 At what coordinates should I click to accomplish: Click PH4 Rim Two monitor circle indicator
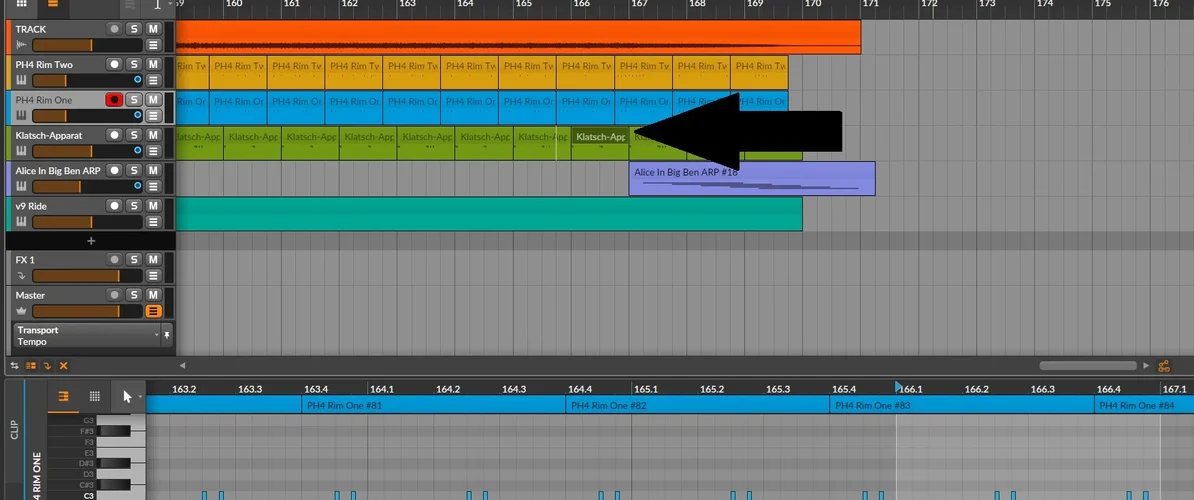[x=138, y=79]
